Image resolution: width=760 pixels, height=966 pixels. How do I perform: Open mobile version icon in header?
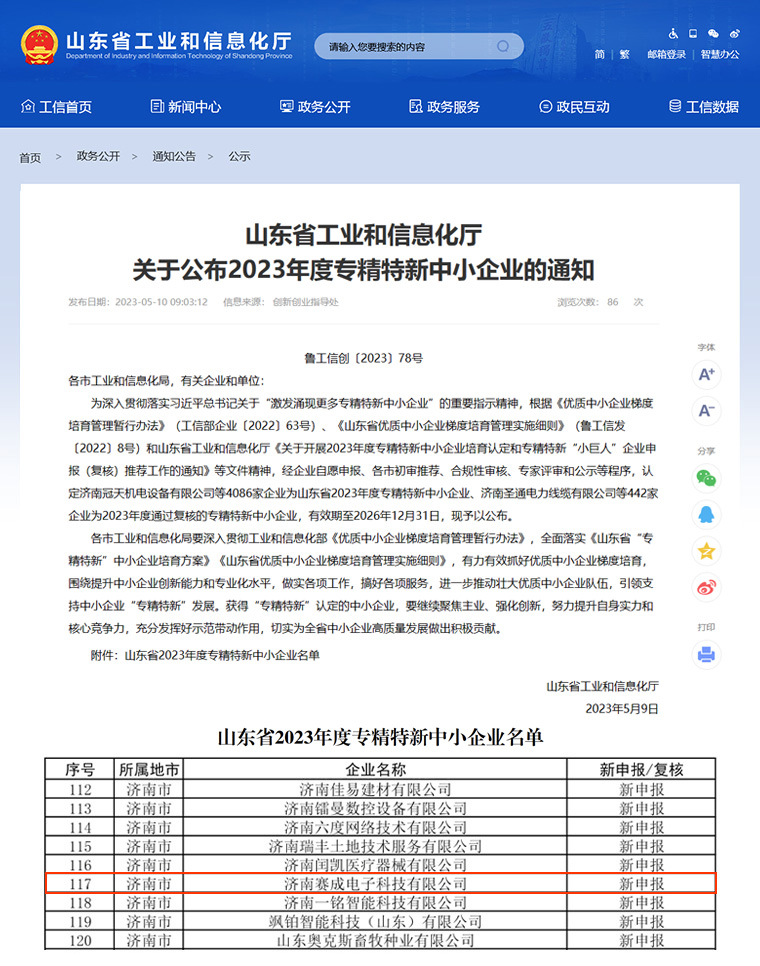pos(693,34)
